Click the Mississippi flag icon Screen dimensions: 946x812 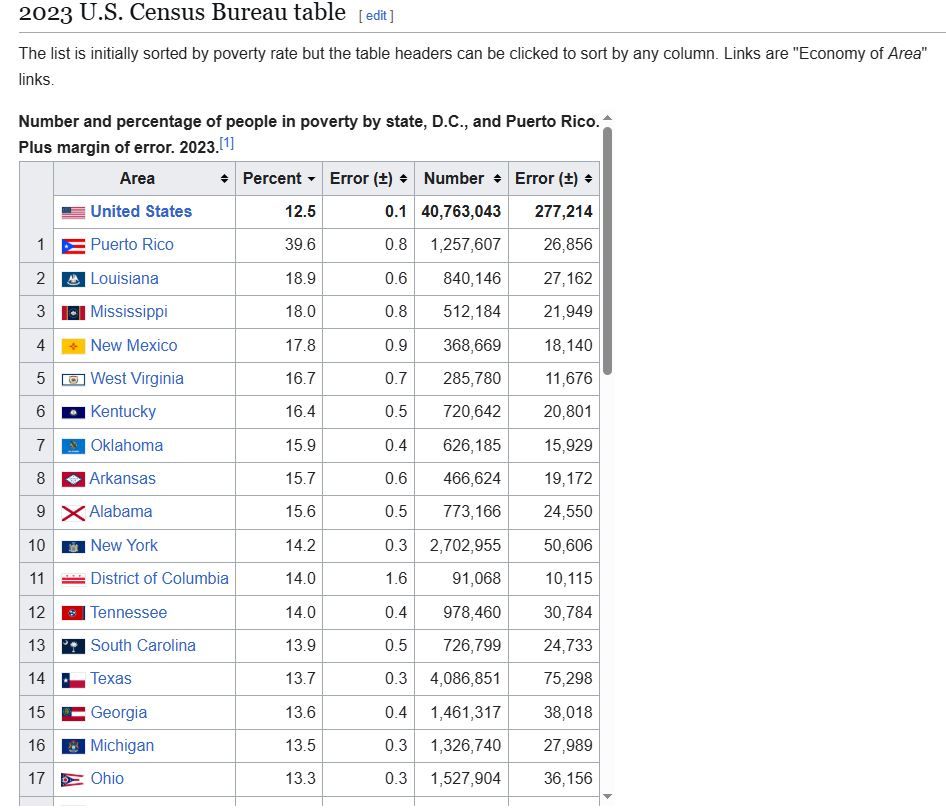(73, 312)
